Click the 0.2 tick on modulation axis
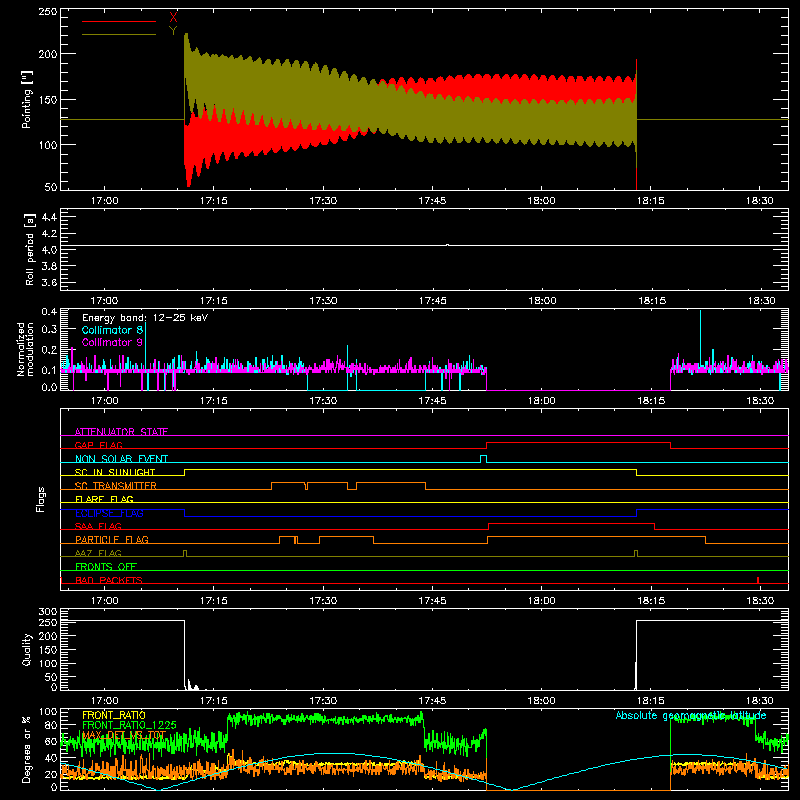 tap(49, 350)
